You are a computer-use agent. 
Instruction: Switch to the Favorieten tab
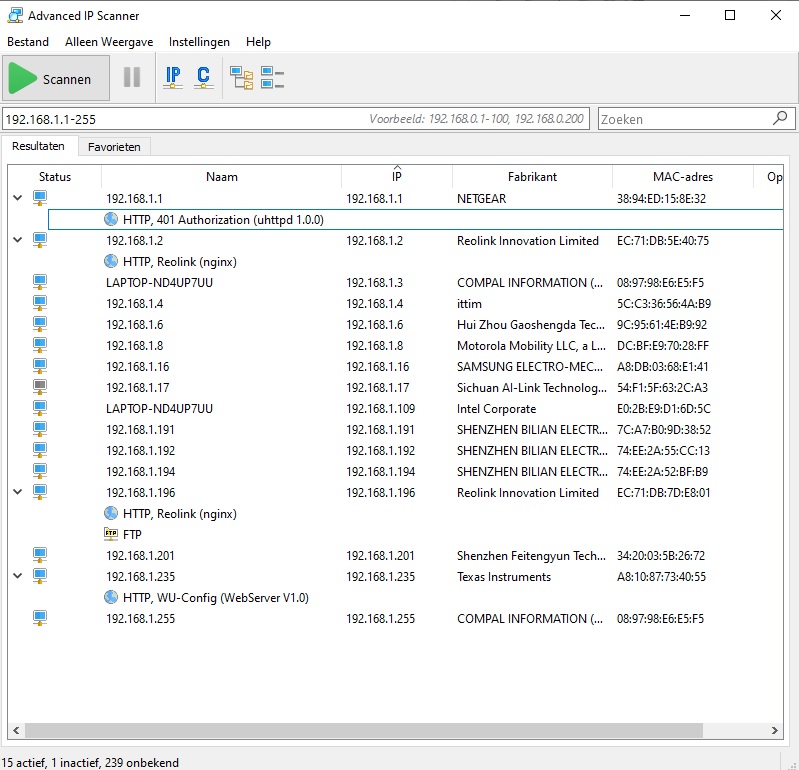click(114, 147)
